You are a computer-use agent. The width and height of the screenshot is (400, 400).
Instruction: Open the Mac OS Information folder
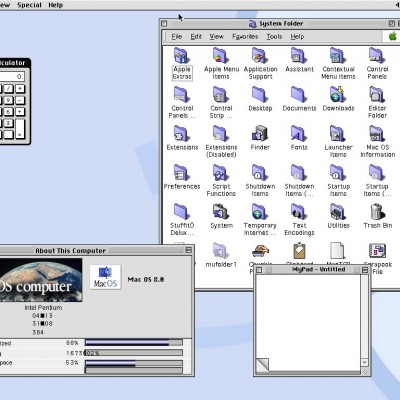click(377, 134)
